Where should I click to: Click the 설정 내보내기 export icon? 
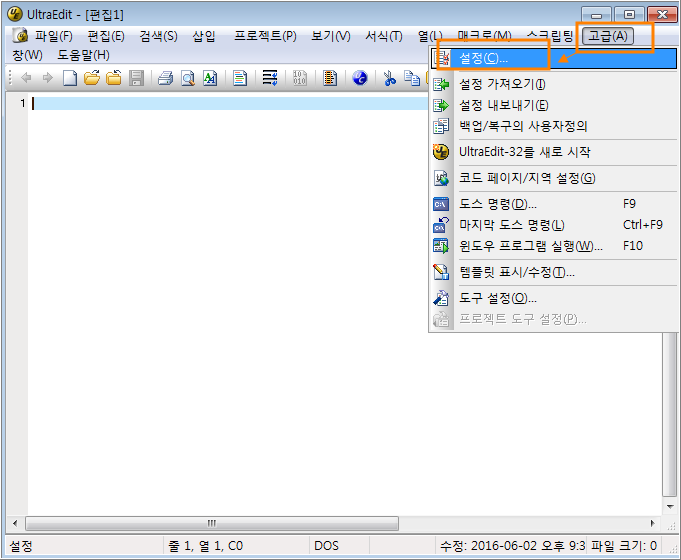[x=441, y=105]
